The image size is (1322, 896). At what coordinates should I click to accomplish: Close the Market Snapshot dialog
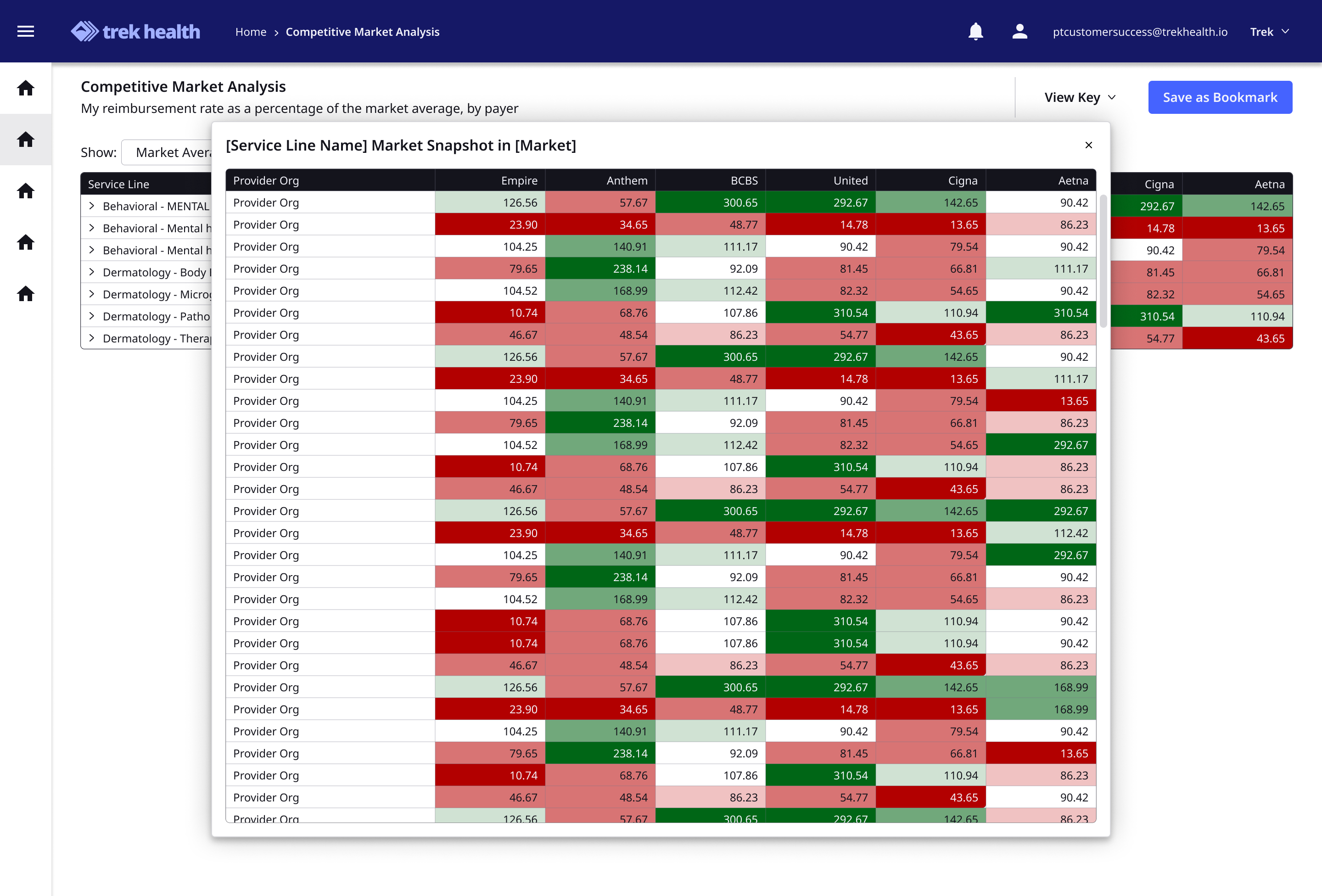[1088, 145]
